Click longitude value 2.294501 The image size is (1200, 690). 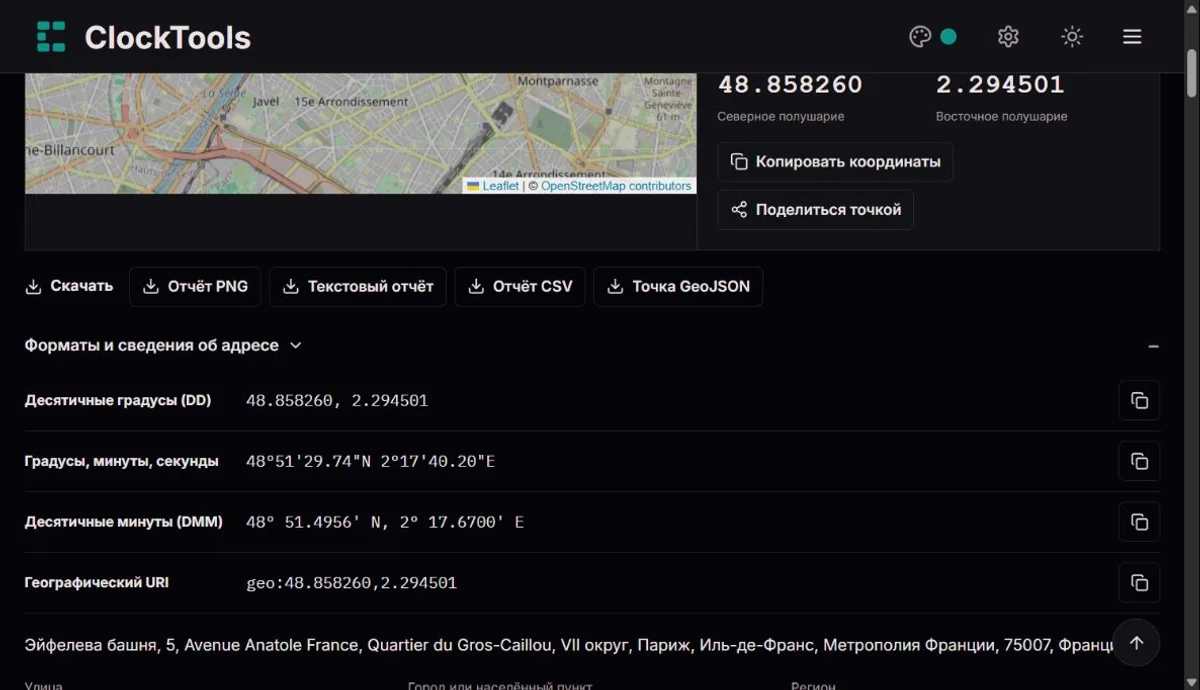[1000, 85]
